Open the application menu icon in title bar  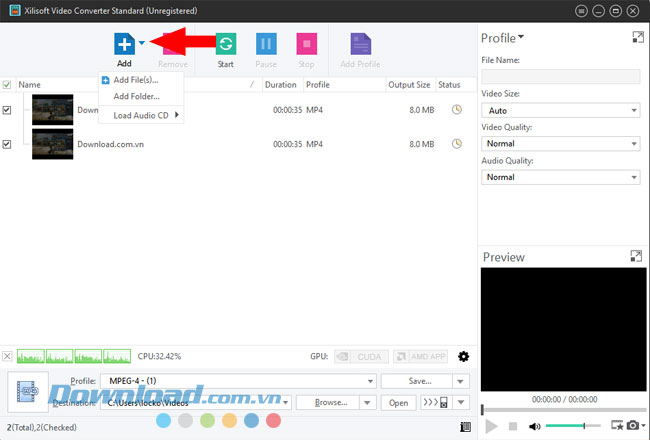click(582, 11)
